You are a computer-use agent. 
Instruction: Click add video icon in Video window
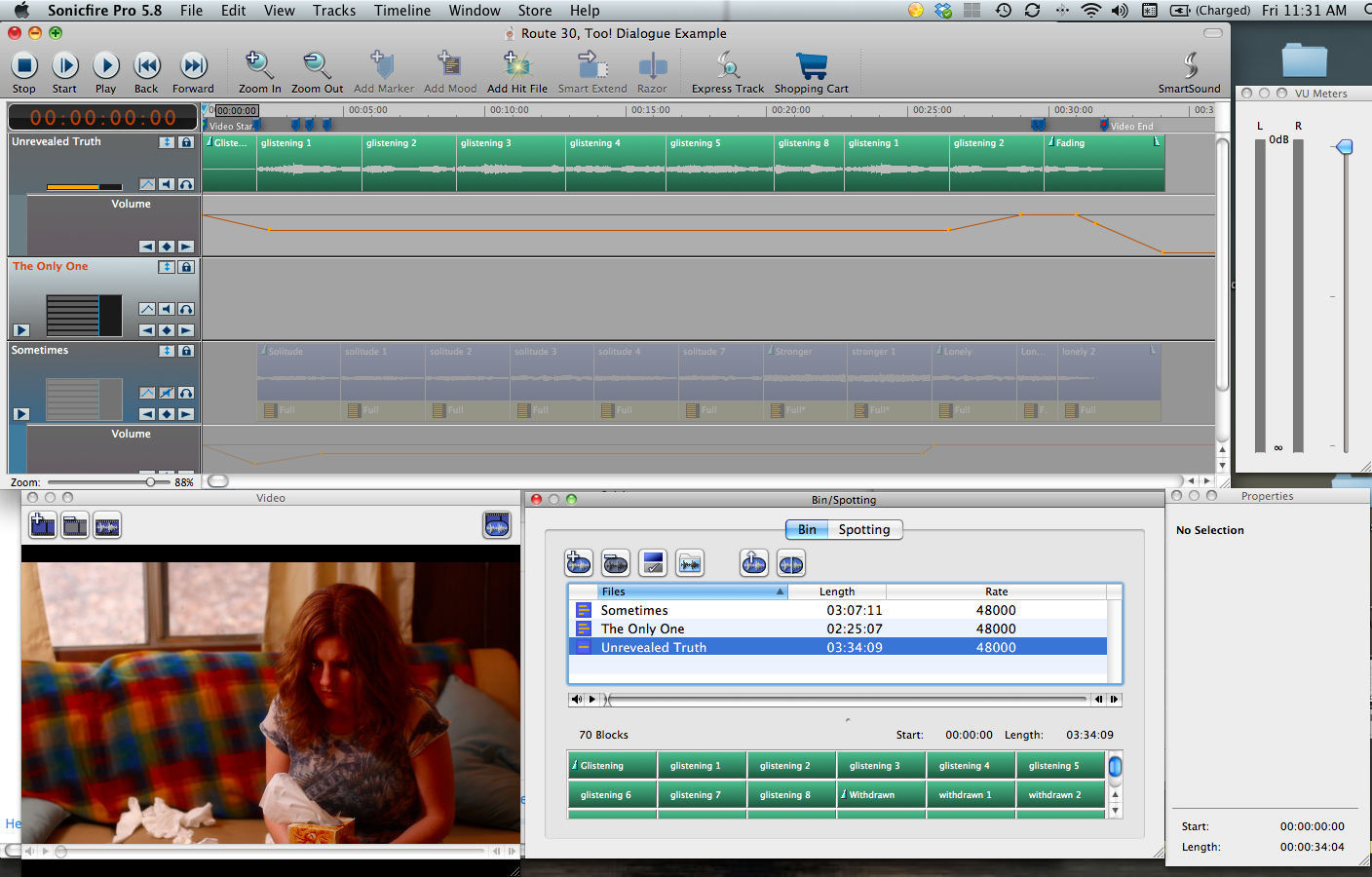pyautogui.click(x=43, y=526)
